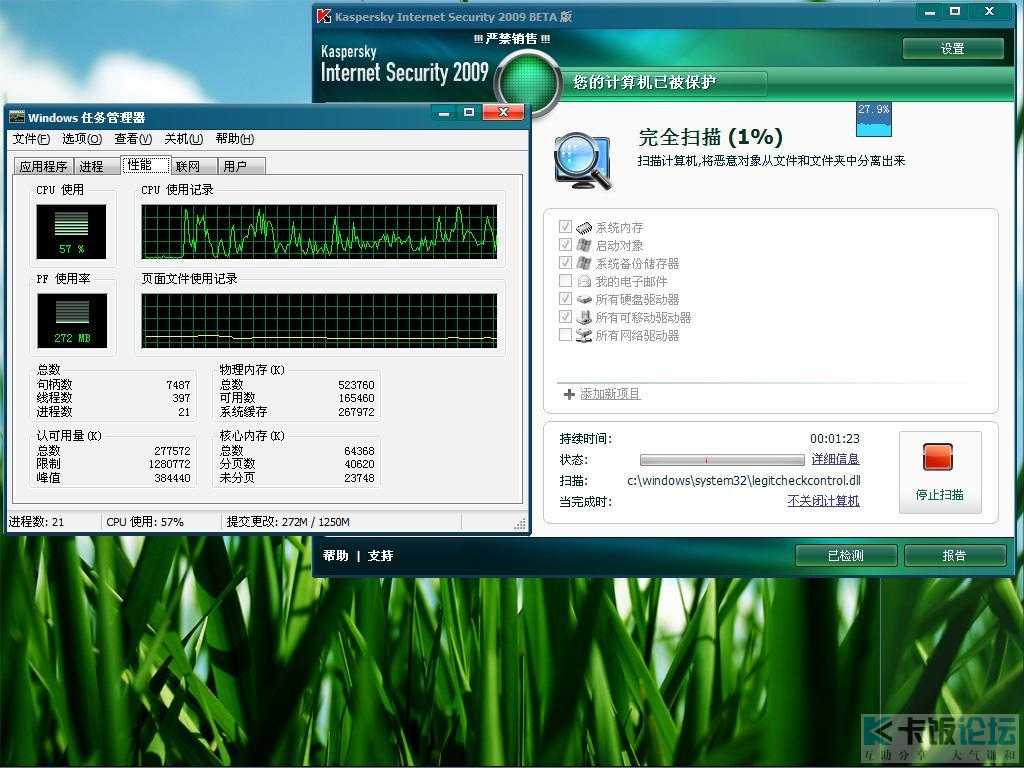Click the red stop scan square icon

click(x=938, y=456)
